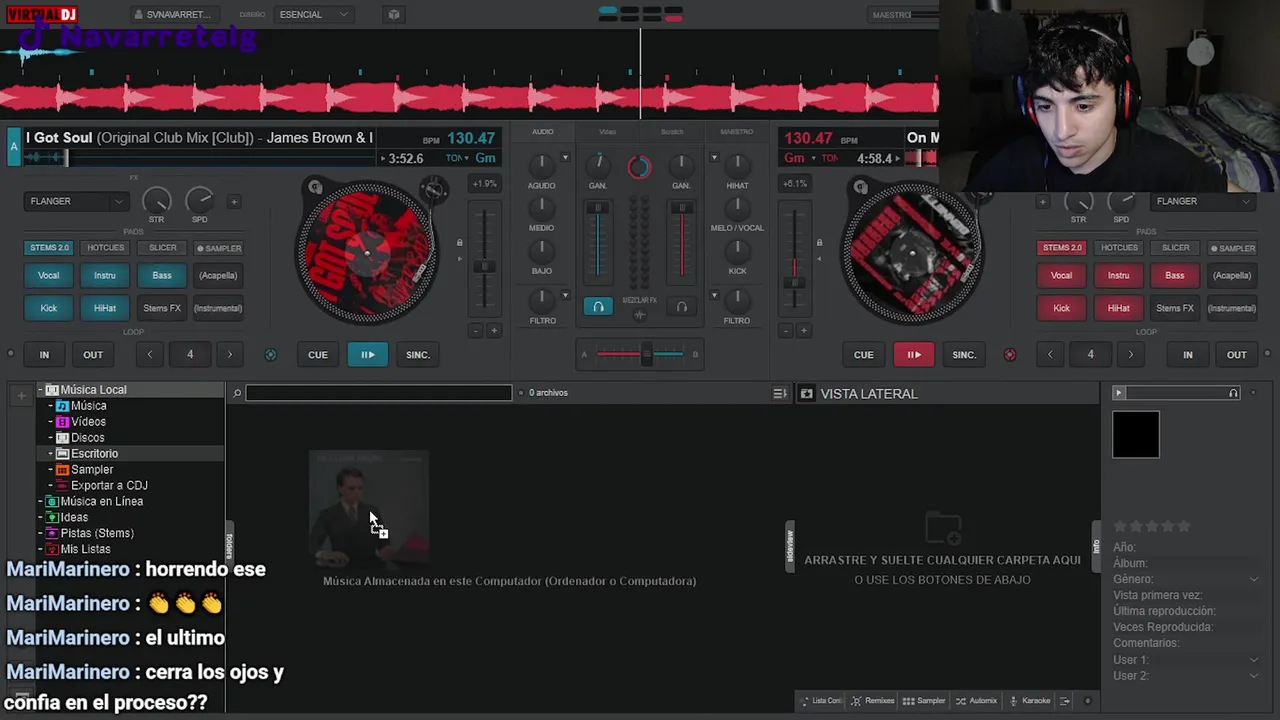
Task: Click the left deck vinyl slip icon
Action: tap(315, 187)
